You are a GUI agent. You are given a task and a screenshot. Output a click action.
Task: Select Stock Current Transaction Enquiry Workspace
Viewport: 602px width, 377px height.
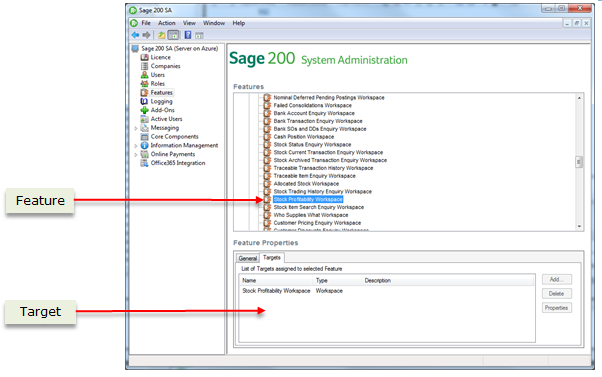(328, 152)
